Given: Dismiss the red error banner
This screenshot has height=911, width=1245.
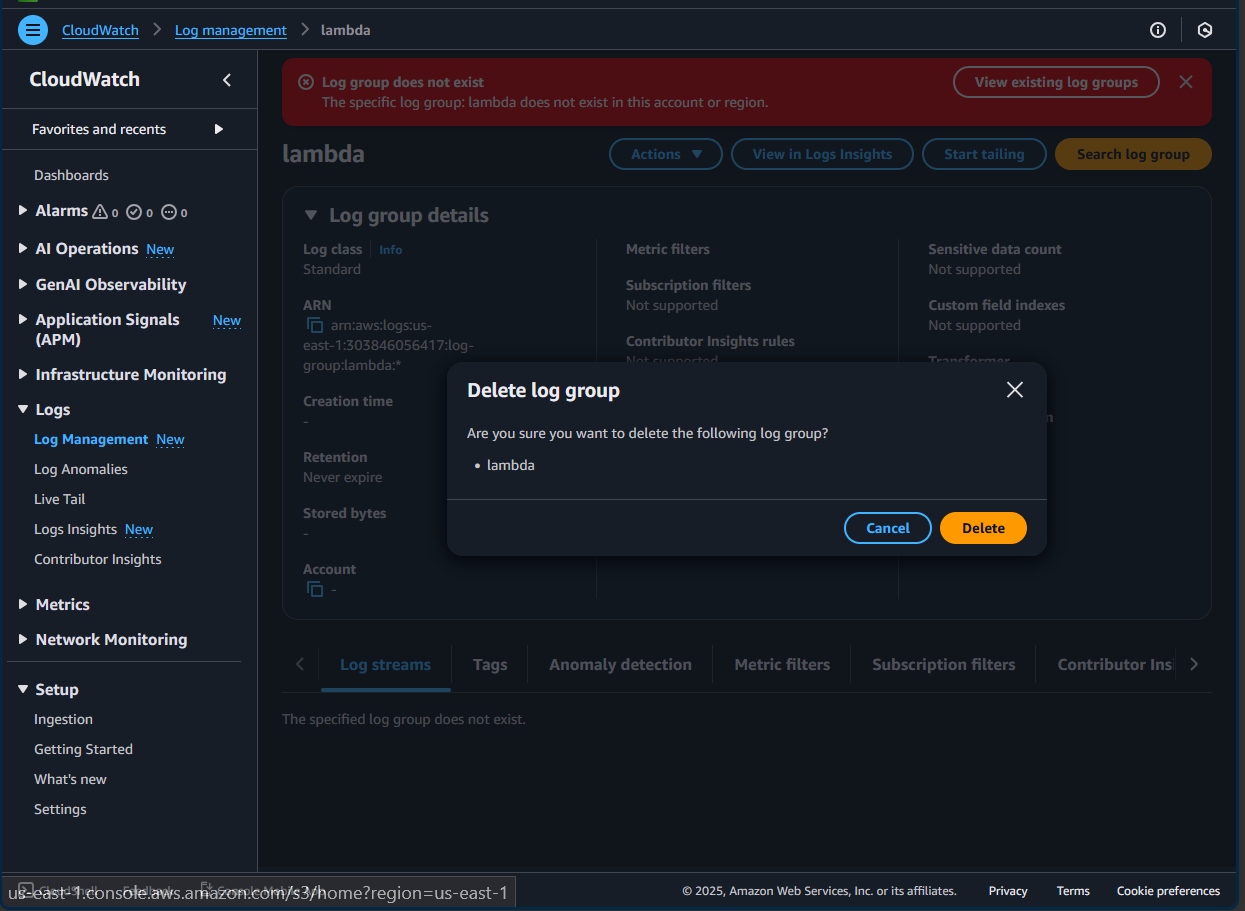Looking at the screenshot, I should click(1186, 82).
